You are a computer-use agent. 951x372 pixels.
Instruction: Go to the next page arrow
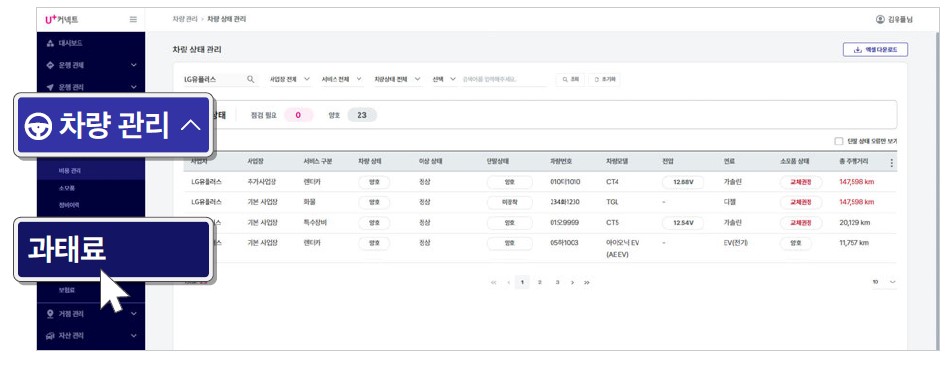[572, 283]
